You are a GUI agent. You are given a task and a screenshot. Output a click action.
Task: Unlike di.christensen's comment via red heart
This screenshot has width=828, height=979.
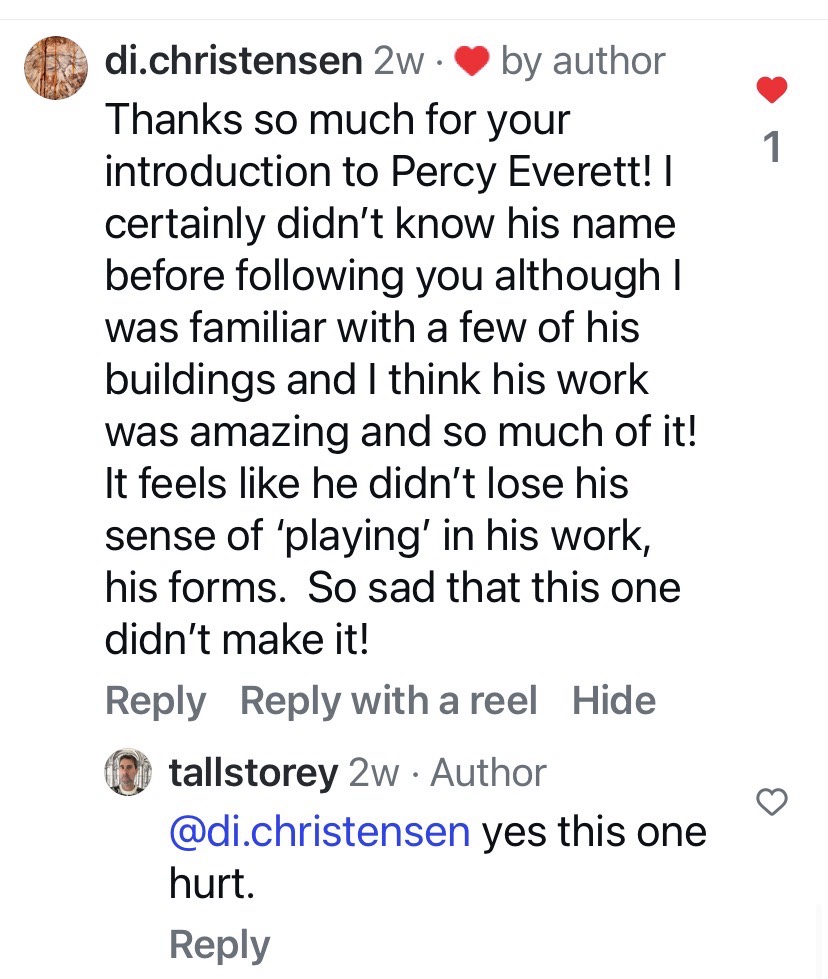(x=771, y=91)
